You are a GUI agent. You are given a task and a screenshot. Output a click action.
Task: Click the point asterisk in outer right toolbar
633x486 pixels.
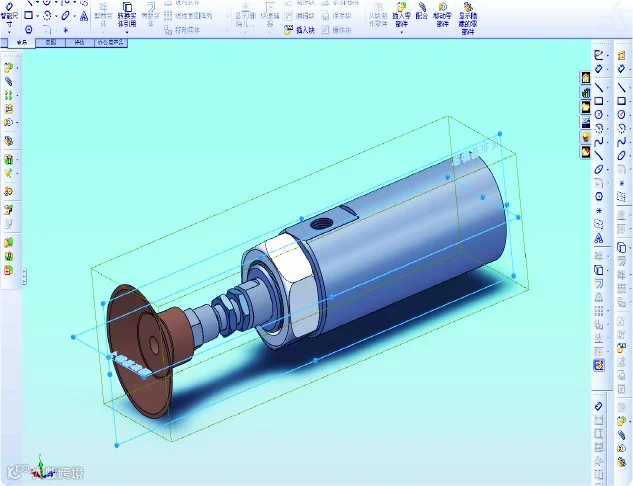[622, 183]
